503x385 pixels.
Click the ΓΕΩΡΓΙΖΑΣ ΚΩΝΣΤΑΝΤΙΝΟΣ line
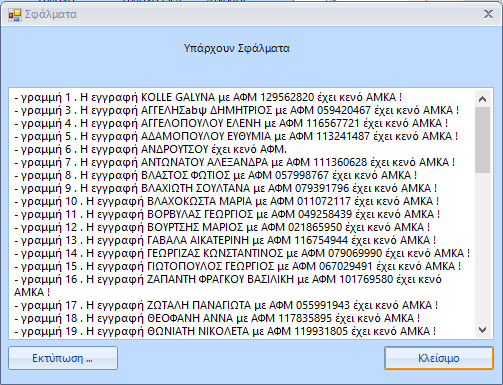[x=242, y=253]
